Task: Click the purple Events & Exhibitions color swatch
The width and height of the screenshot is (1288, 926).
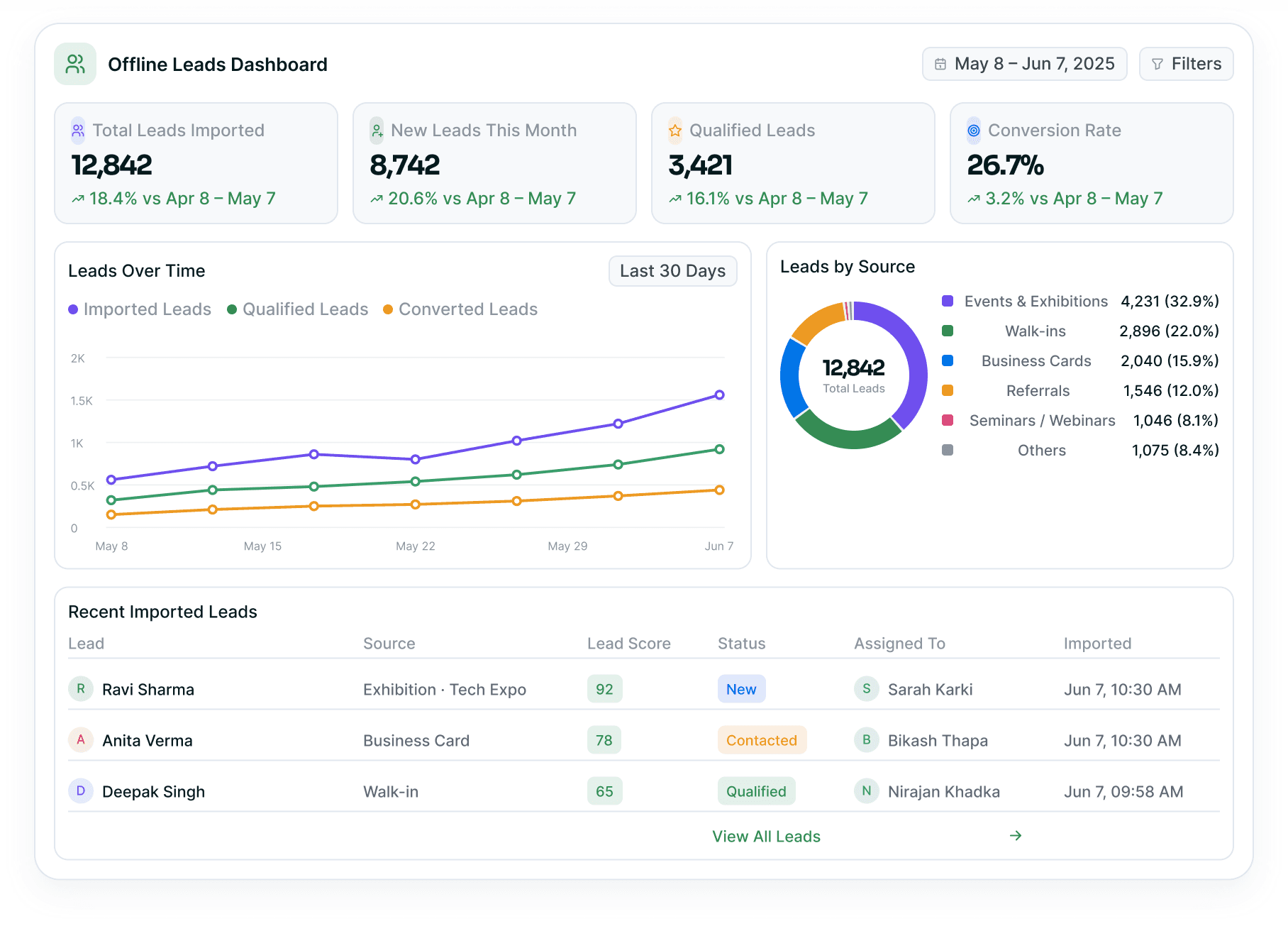Action: tap(948, 301)
